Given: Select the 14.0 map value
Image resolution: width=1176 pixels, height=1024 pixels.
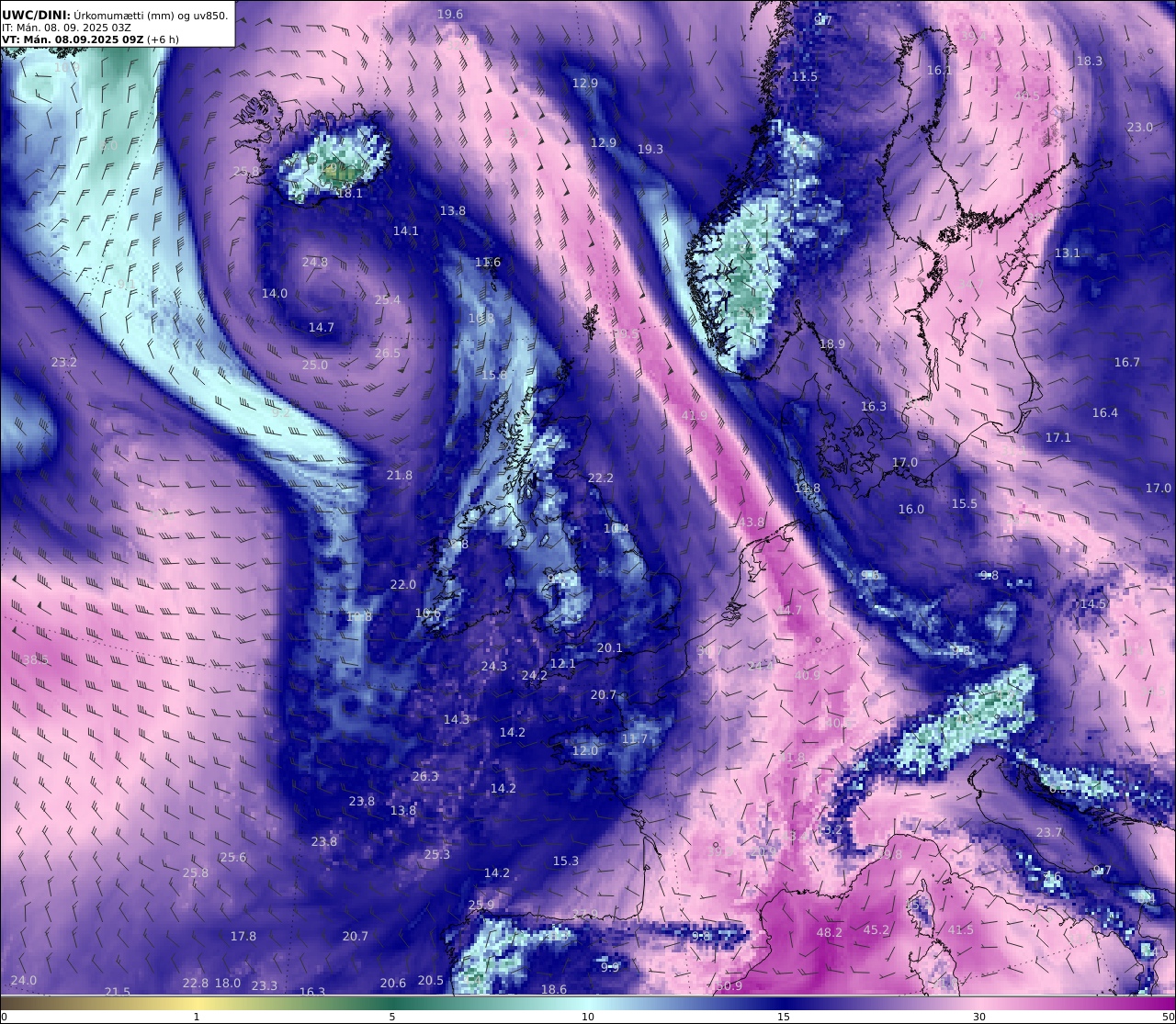Looking at the screenshot, I should (274, 293).
